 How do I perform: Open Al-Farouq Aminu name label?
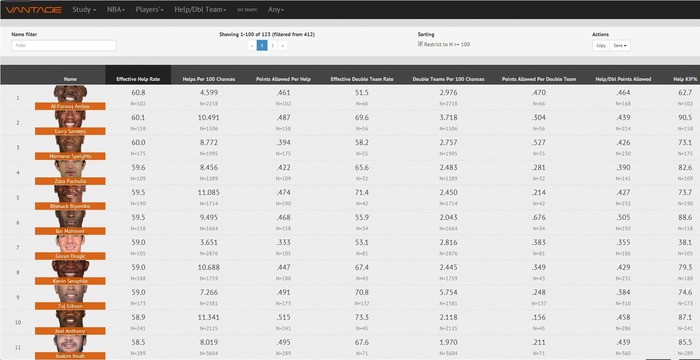point(70,106)
